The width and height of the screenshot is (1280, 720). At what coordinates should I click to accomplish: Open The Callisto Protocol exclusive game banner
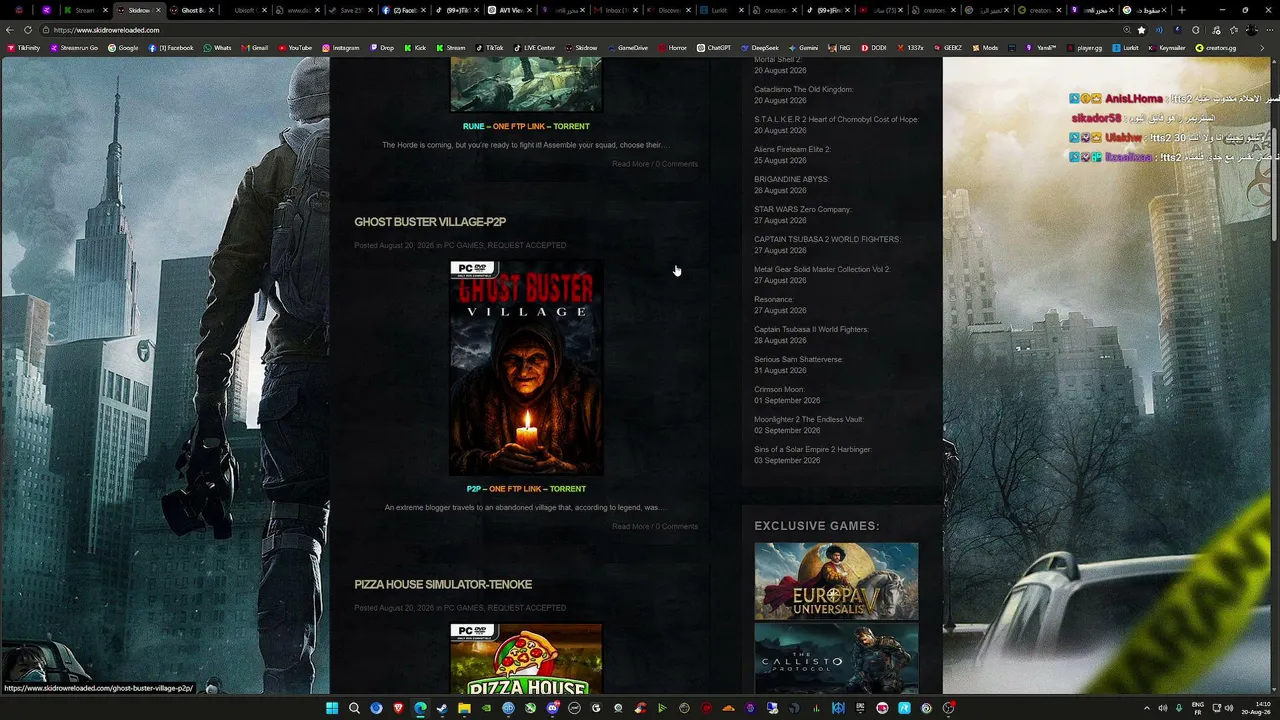tap(836, 658)
